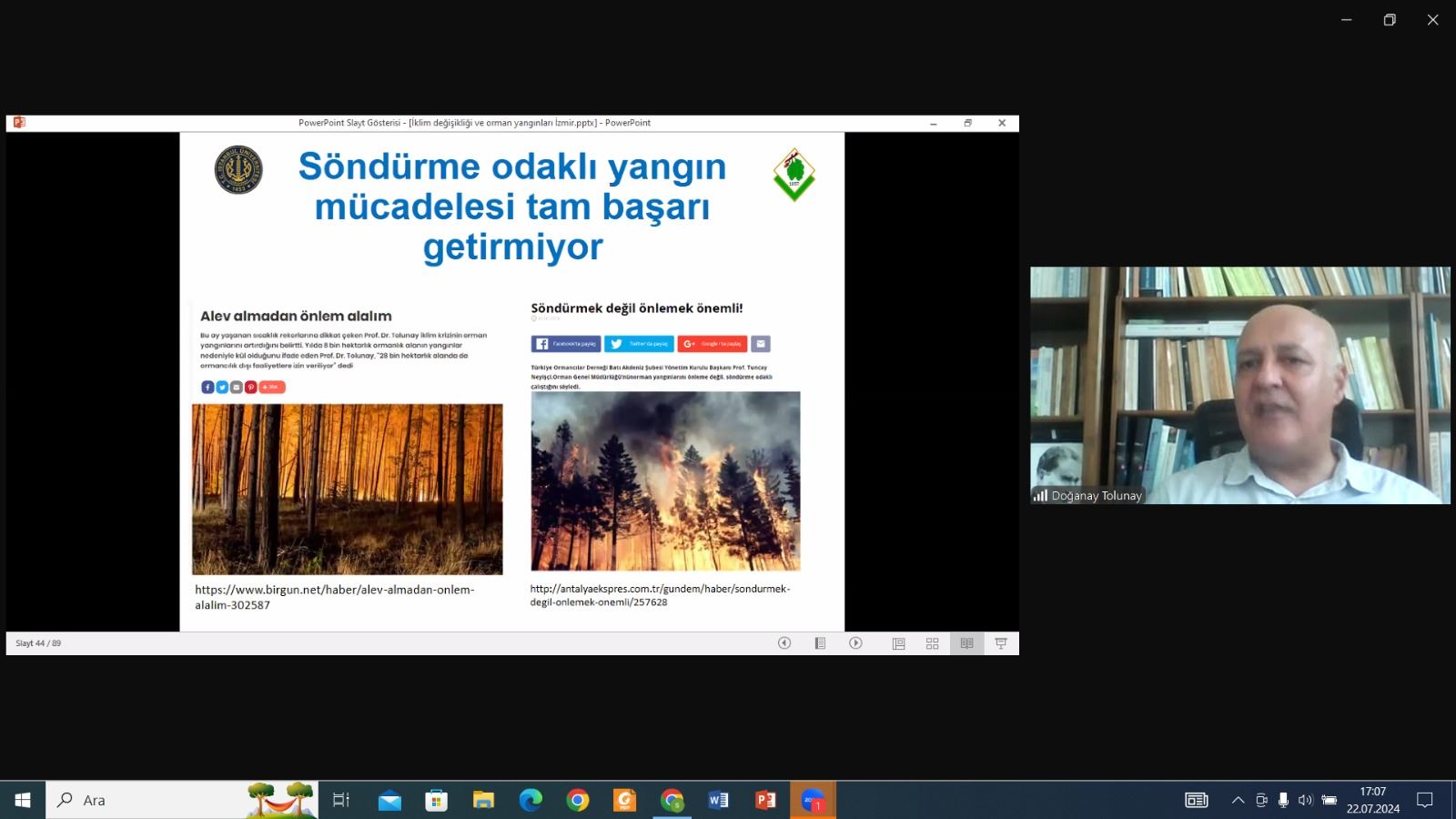Screen dimensions: 1456x819
Task: Switch to Slide Sorter grid view
Action: pyautogui.click(x=932, y=643)
